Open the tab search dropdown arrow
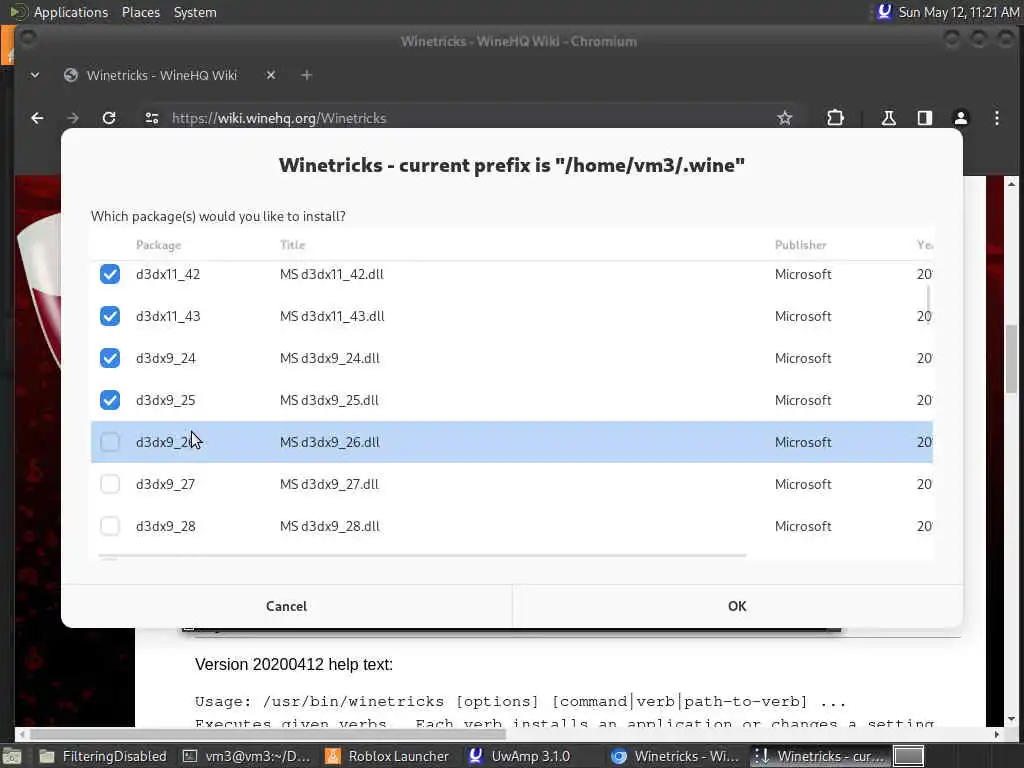 point(35,75)
